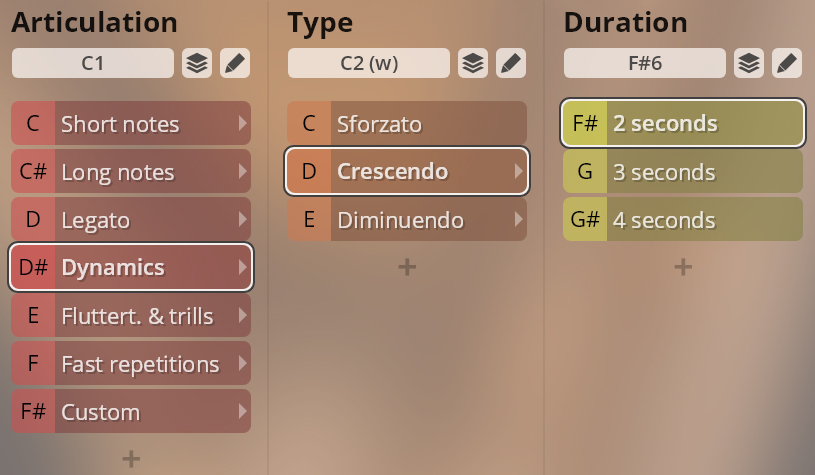Open the C2 (w) keyswitch field
Screen dimensions: 815x475
369,63
